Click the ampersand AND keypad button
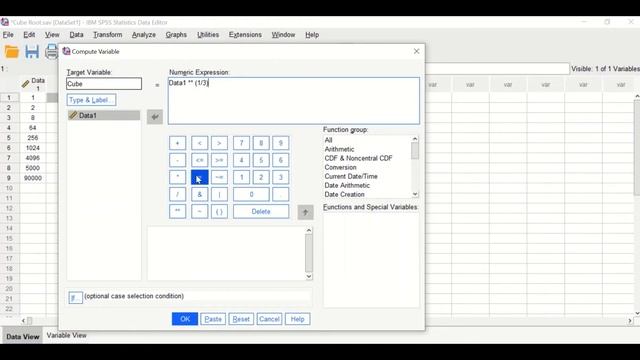The width and height of the screenshot is (640, 360). [x=200, y=195]
